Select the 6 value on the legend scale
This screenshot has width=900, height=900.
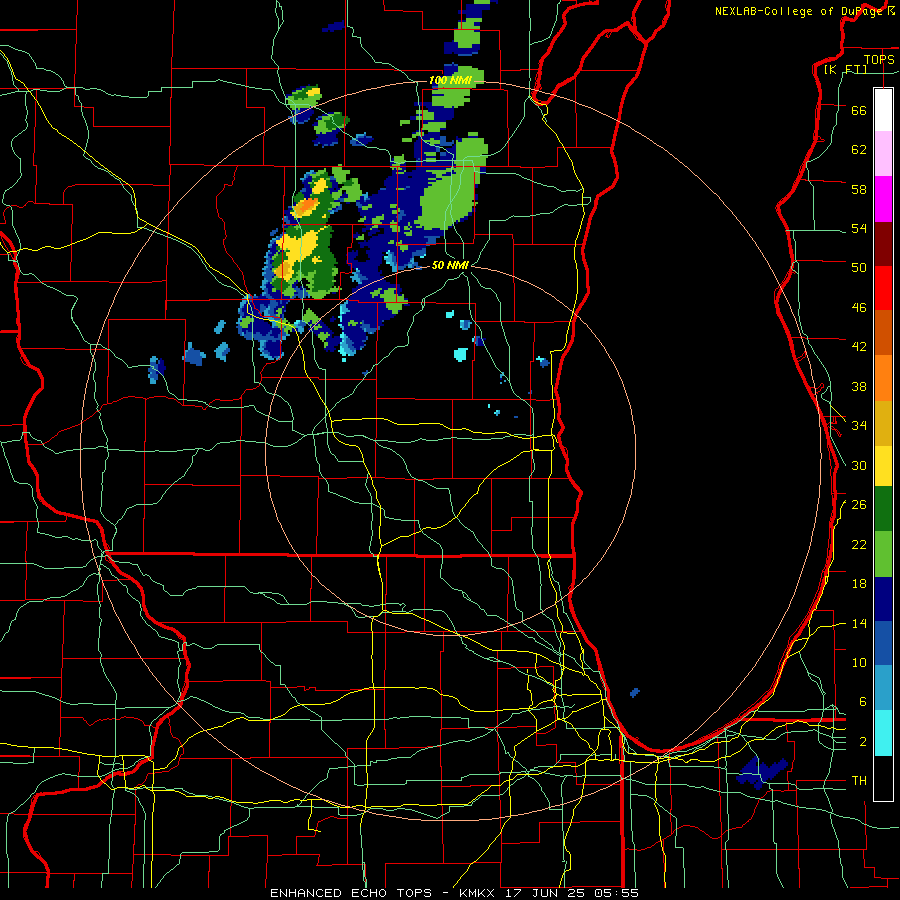tap(862, 701)
